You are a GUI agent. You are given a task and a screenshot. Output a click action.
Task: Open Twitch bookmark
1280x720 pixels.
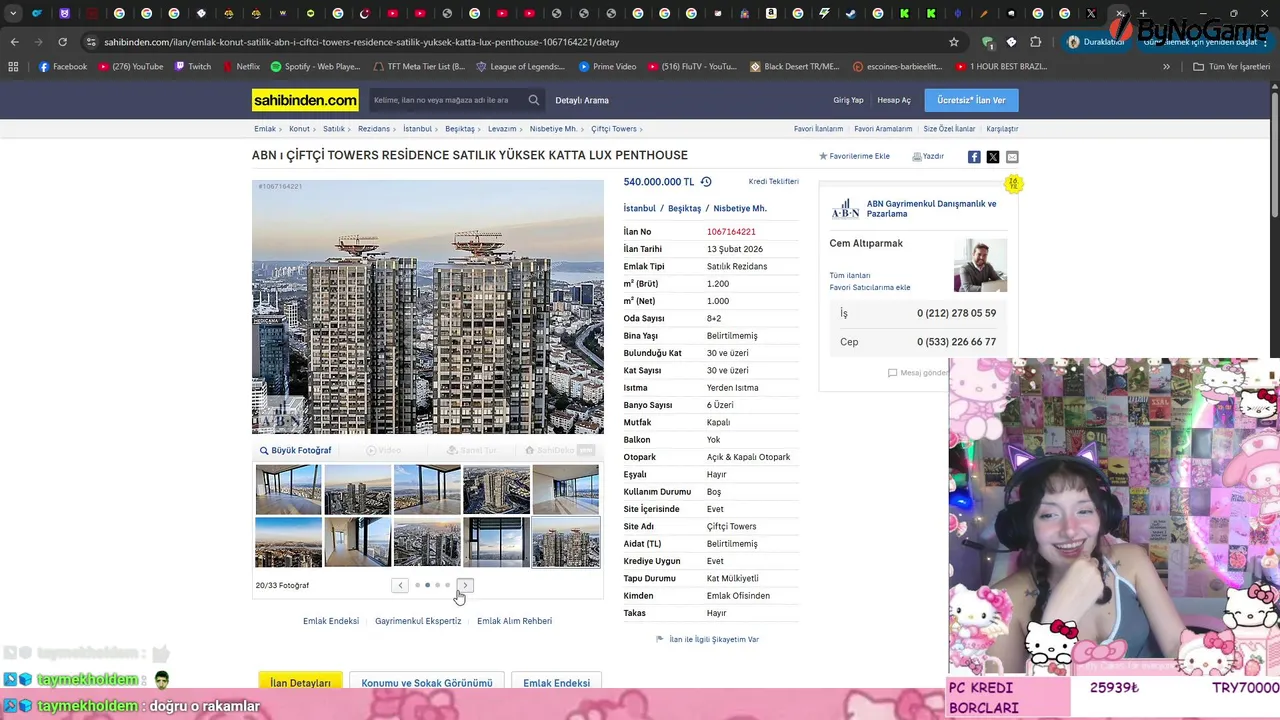193,67
